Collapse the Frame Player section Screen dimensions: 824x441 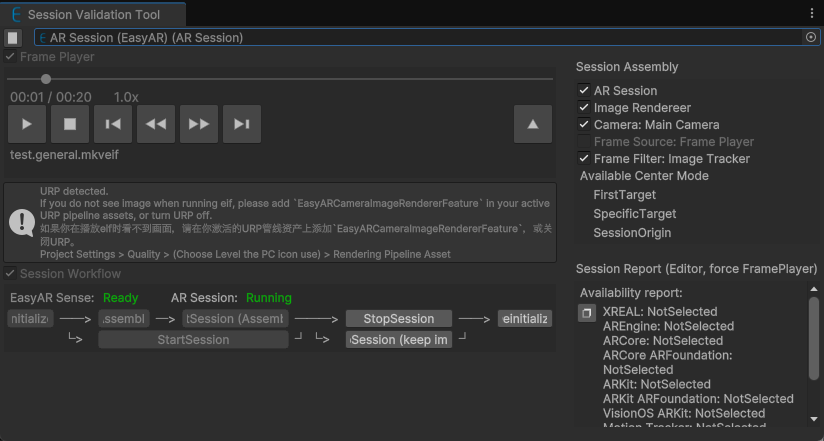click(10, 57)
